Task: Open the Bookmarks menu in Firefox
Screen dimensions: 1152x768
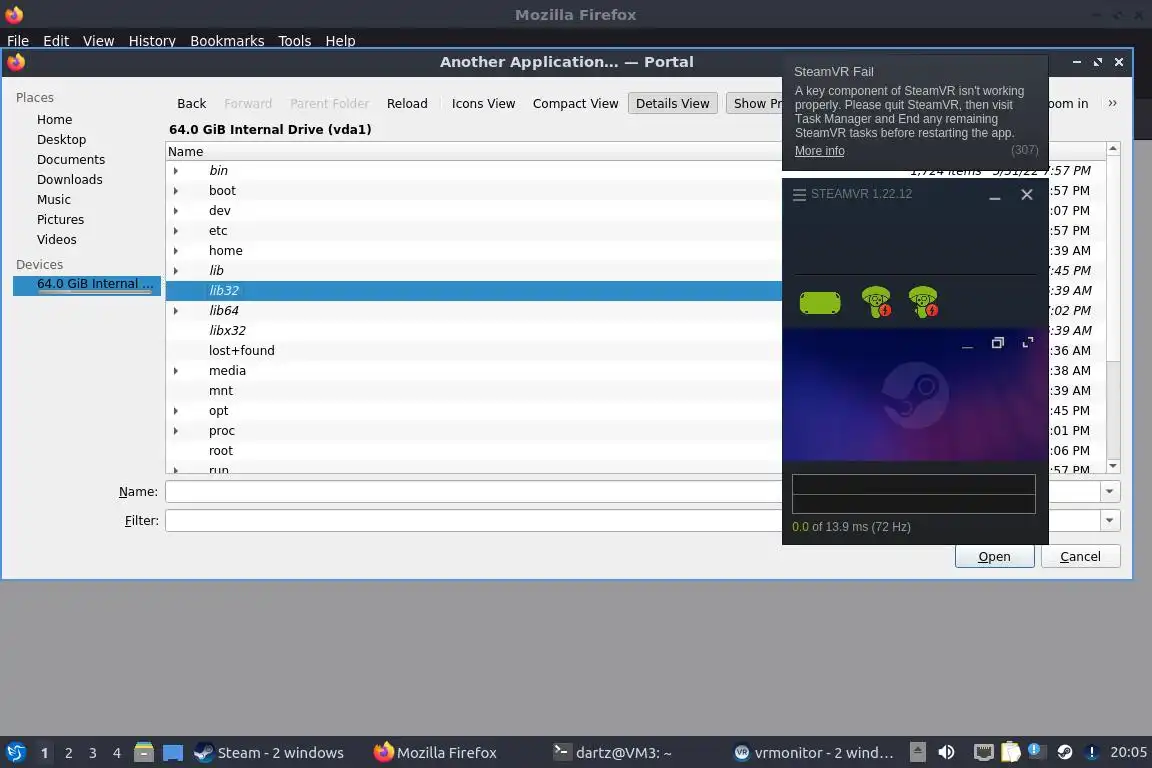Action: coord(227,41)
